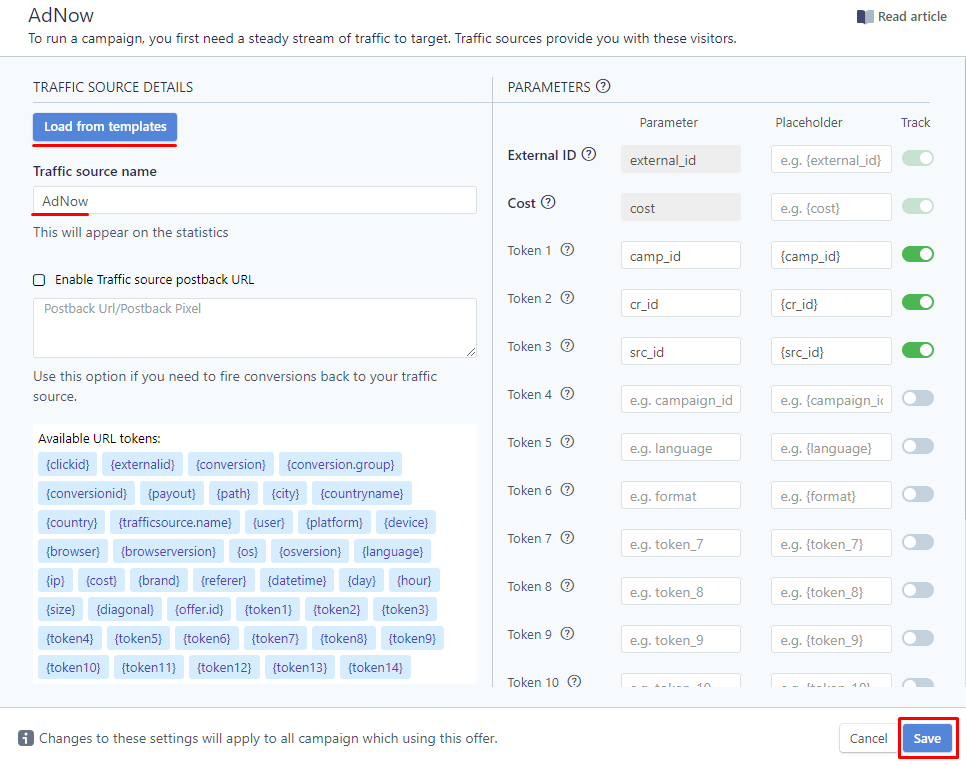Edit Token 2 placeholder field {cr_id}
Screen dimensions: 966x765
click(830, 303)
